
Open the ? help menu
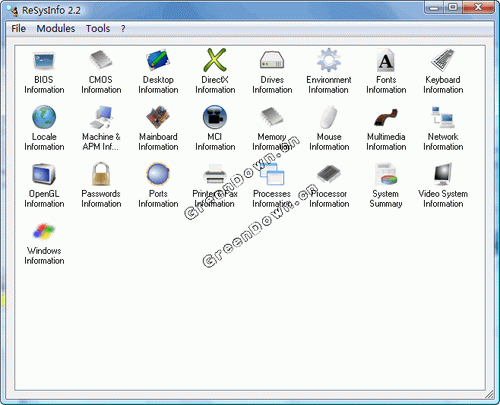click(123, 29)
